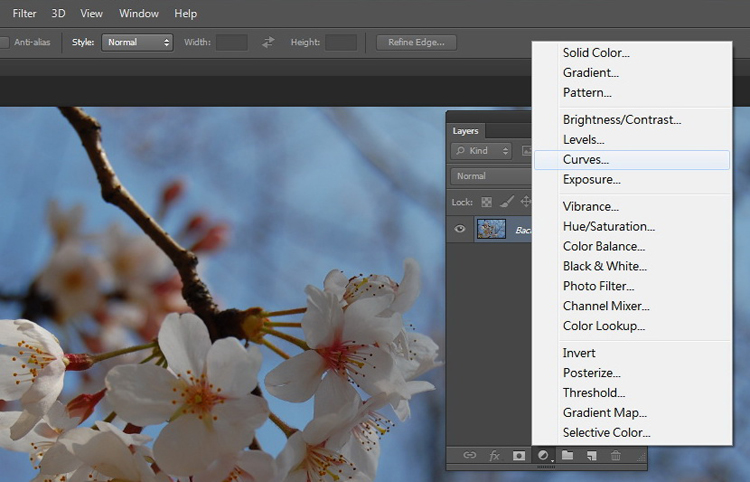Click new adjustment layer half-circle icon
The image size is (750, 482).
(x=543, y=455)
